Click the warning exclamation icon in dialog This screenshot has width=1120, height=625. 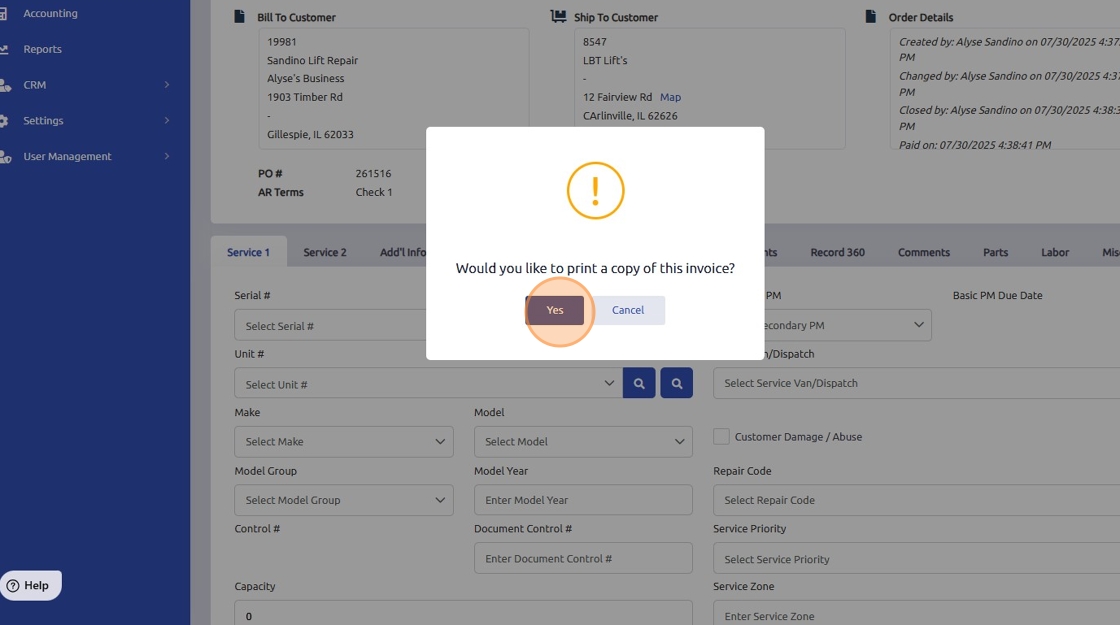pos(595,191)
